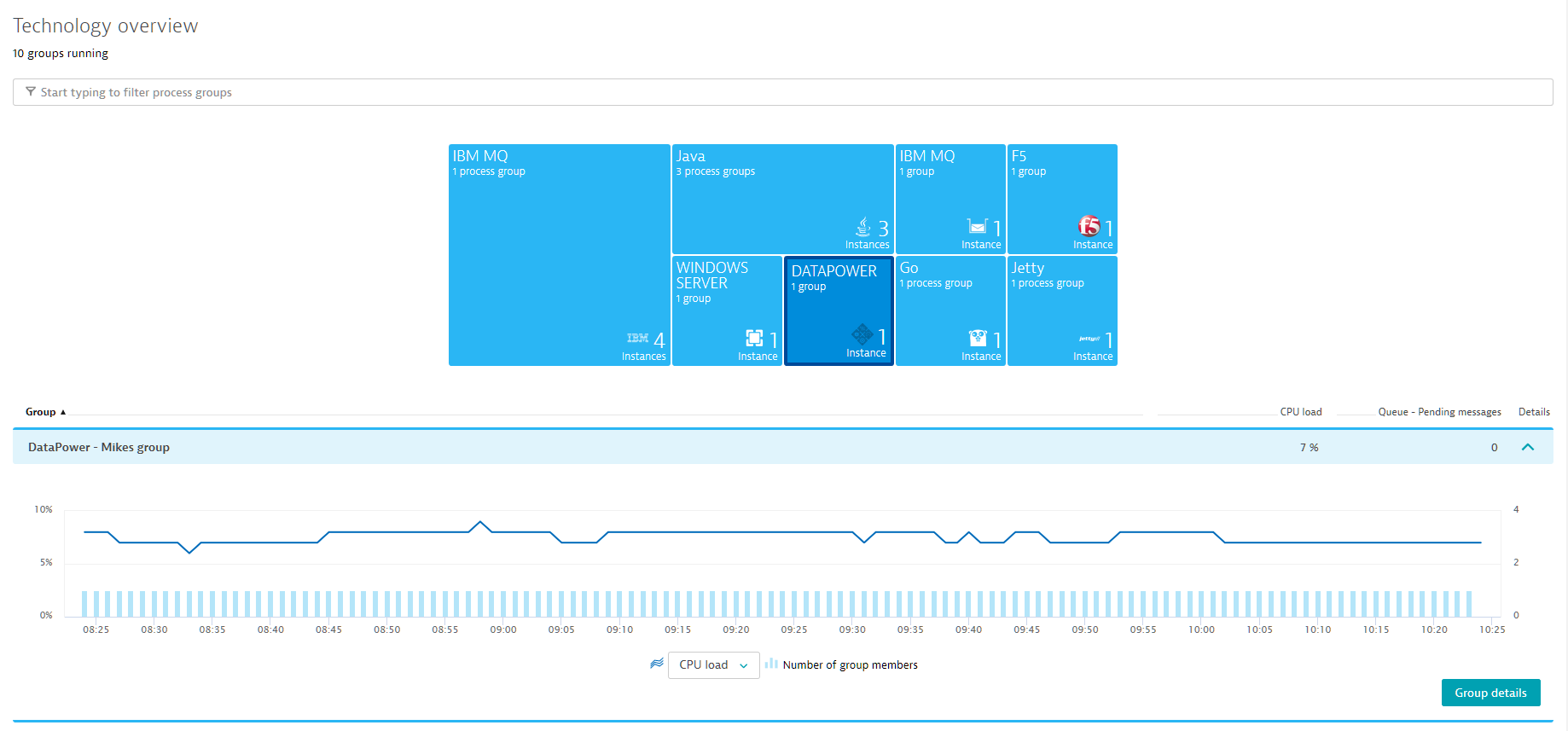The width and height of the screenshot is (1568, 731).
Task: Click the CPU load line peak near 08:58
Action: [480, 522]
